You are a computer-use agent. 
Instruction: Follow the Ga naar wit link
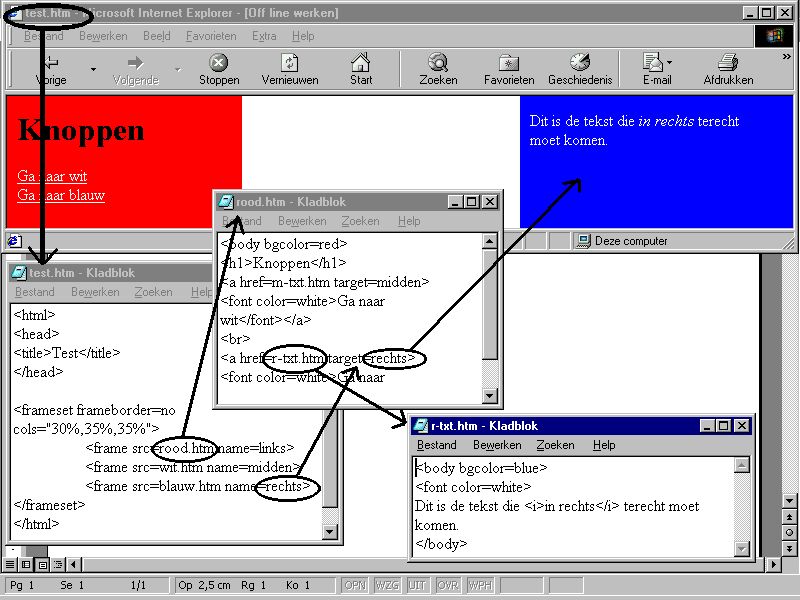[x=52, y=177]
